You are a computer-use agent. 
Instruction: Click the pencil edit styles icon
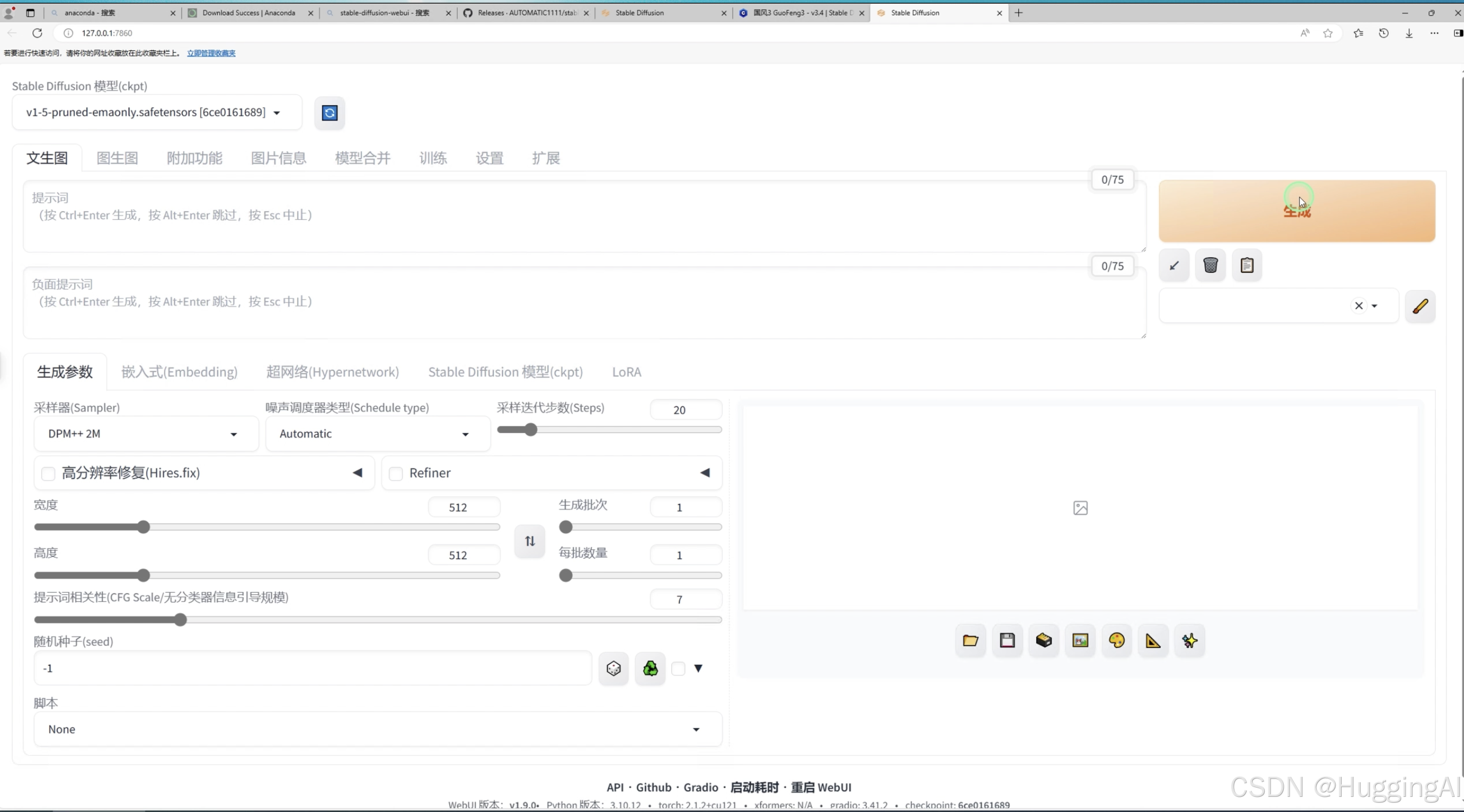[x=1420, y=306]
